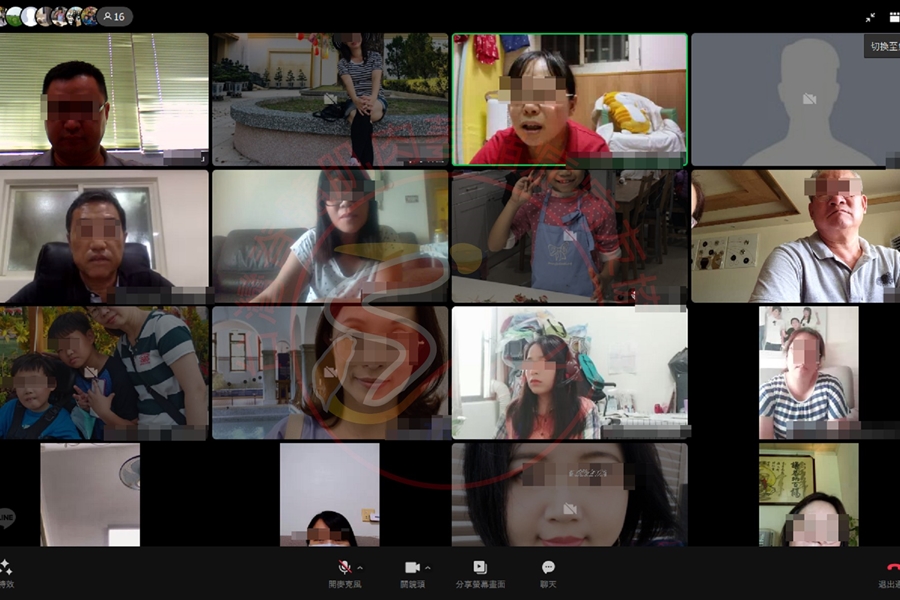
Task: Leave the call with the red phone icon
Action: pos(893,567)
